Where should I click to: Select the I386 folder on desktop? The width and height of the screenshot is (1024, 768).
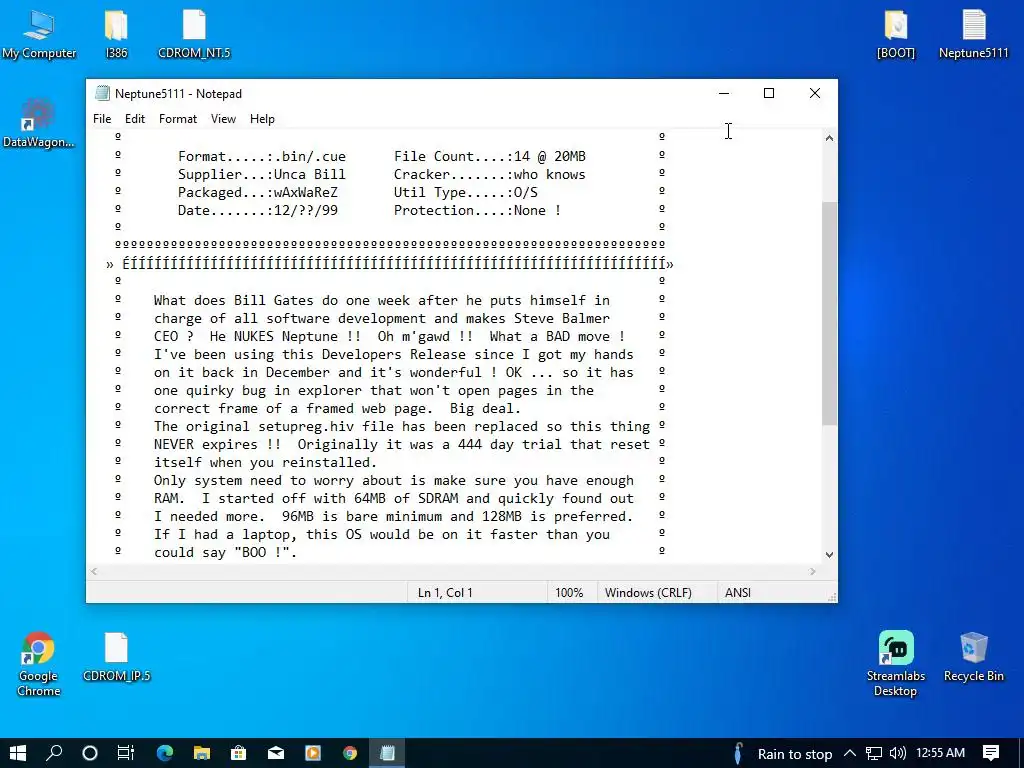tap(116, 34)
